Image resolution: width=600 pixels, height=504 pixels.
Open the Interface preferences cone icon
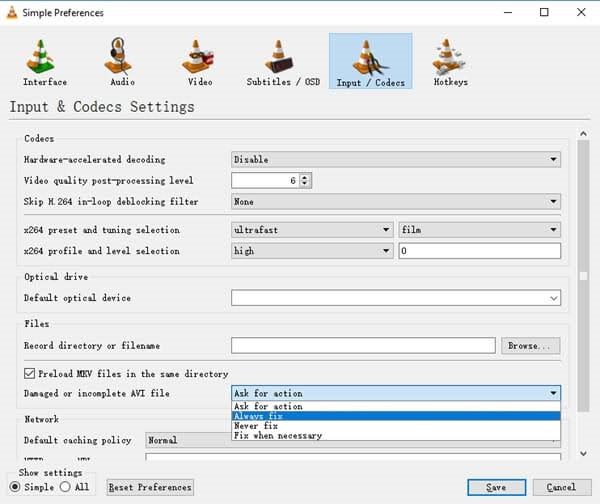coord(40,57)
